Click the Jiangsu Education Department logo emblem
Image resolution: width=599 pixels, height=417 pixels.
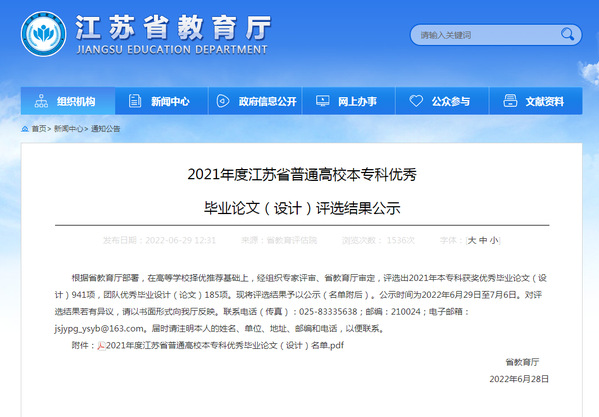click(43, 34)
